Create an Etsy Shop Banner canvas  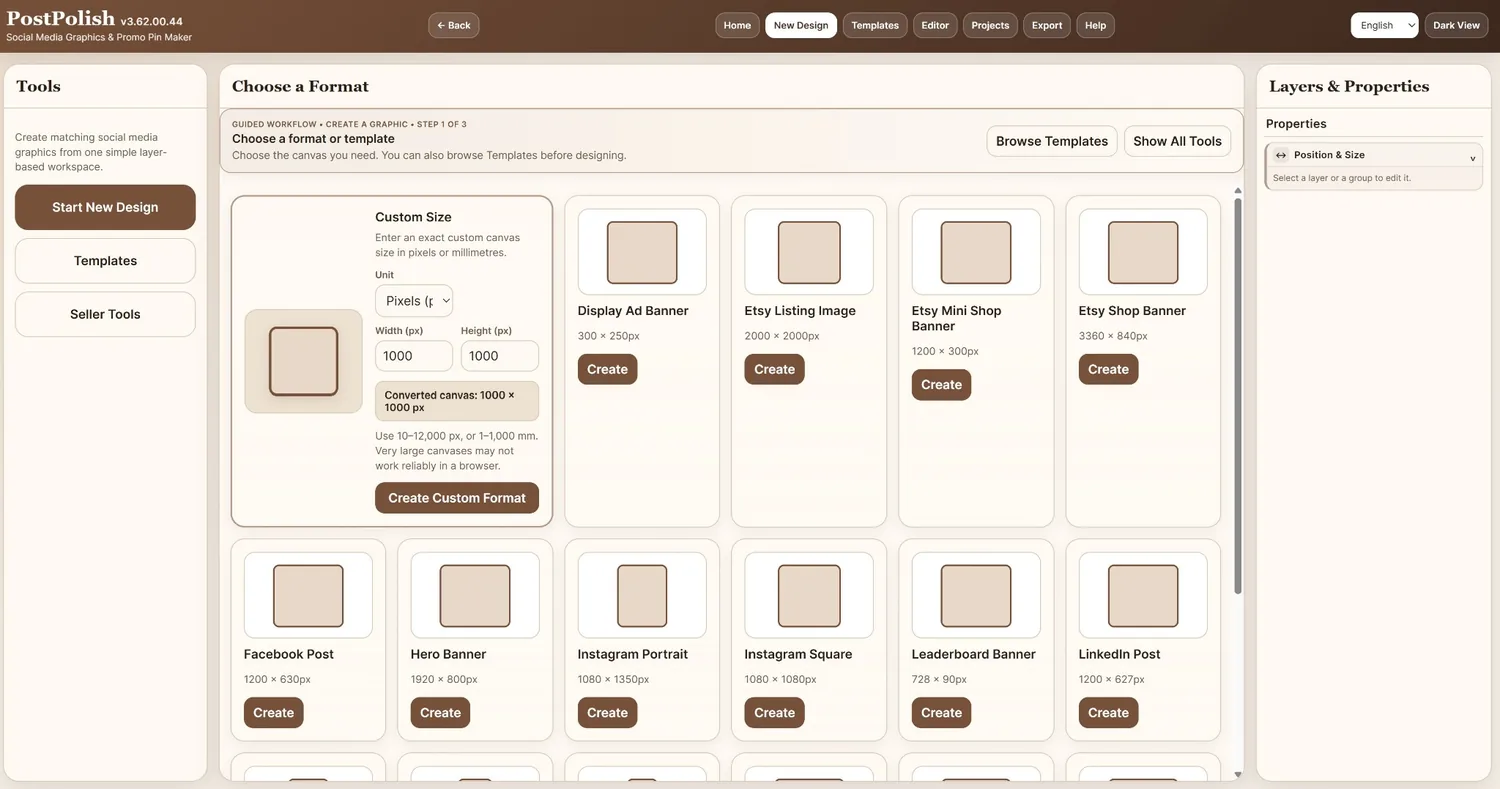point(1108,369)
